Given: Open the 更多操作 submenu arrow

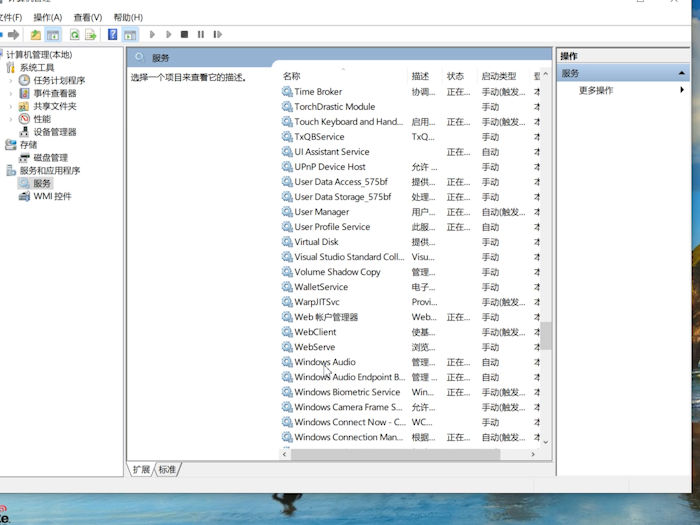Looking at the screenshot, I should [682, 90].
